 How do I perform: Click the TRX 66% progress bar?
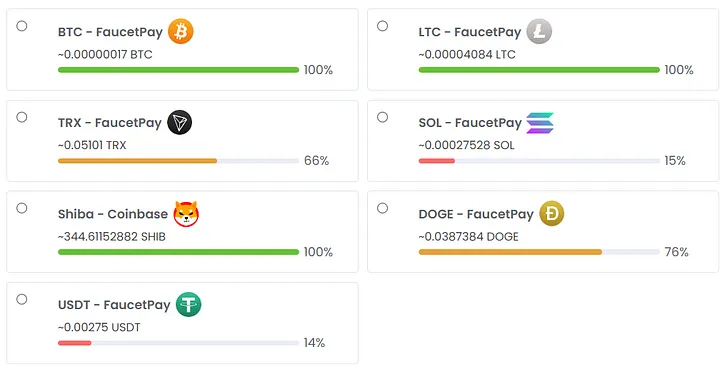(x=179, y=161)
